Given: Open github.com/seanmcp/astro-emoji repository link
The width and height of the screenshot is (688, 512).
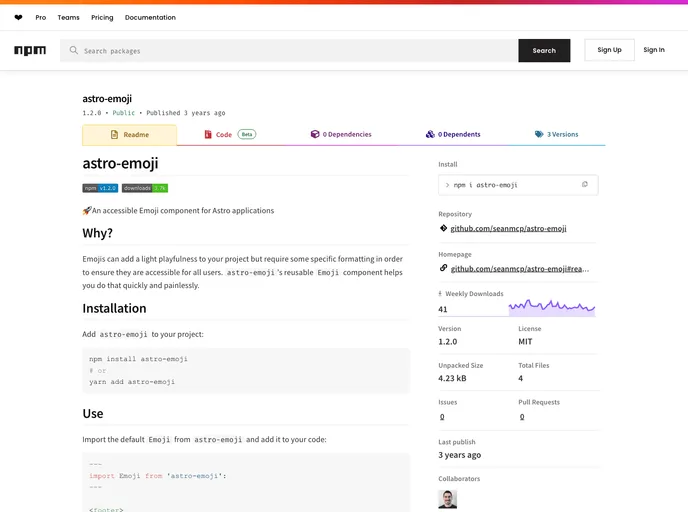Looking at the screenshot, I should pos(508,228).
